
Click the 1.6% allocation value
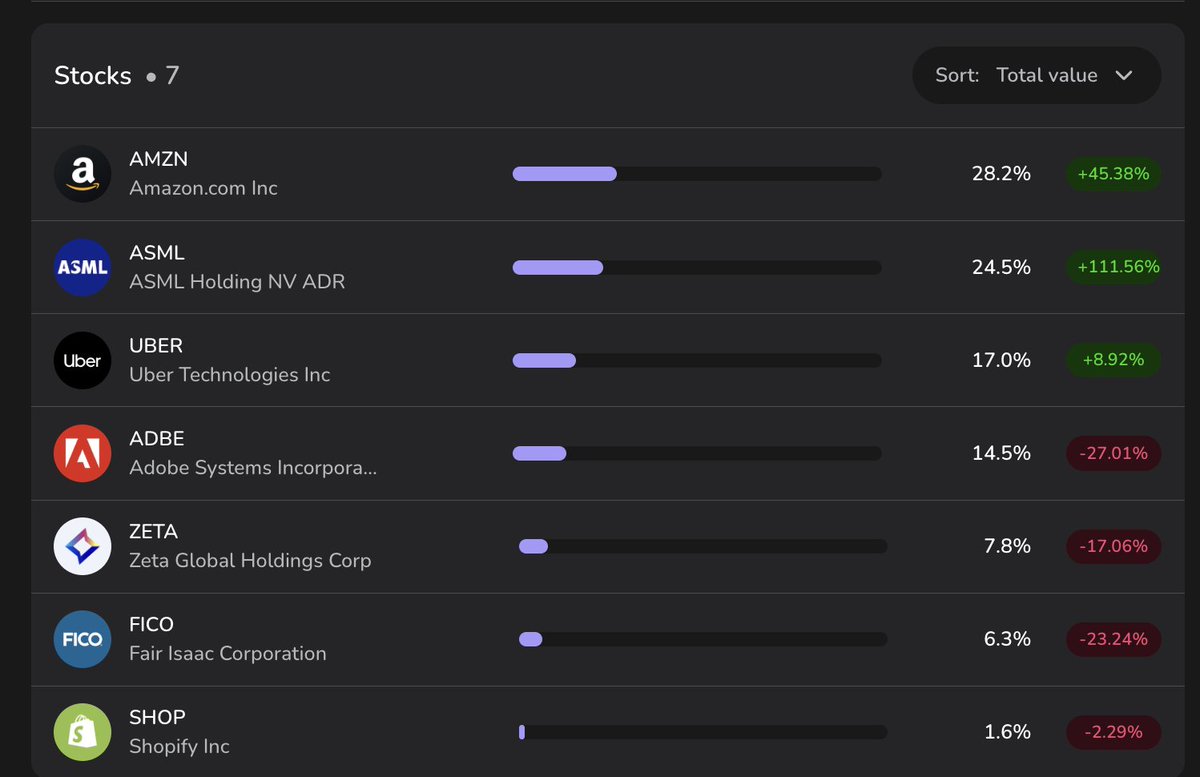[x=1007, y=732]
